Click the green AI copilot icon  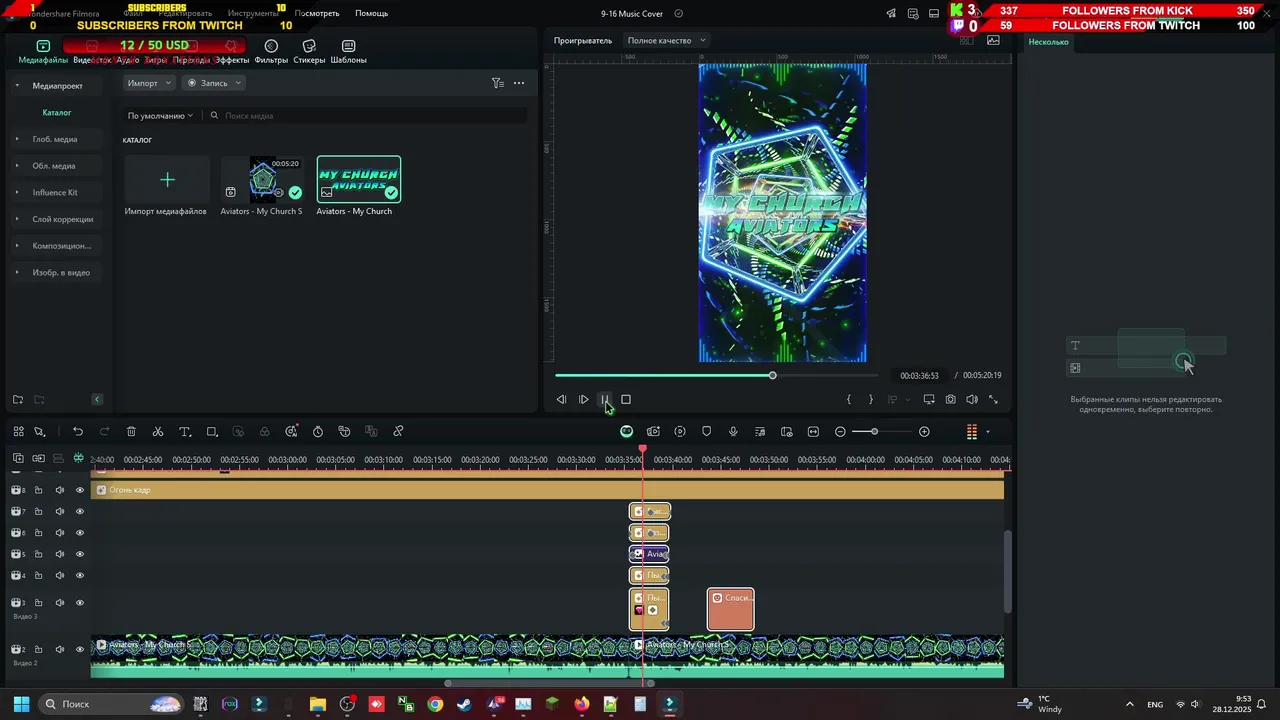pos(626,432)
